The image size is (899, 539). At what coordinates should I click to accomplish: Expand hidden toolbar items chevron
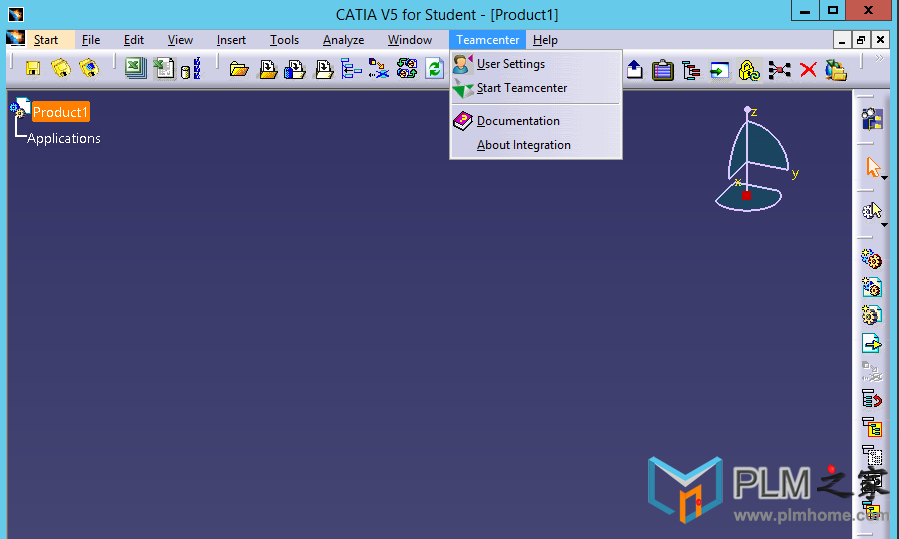tap(880, 58)
